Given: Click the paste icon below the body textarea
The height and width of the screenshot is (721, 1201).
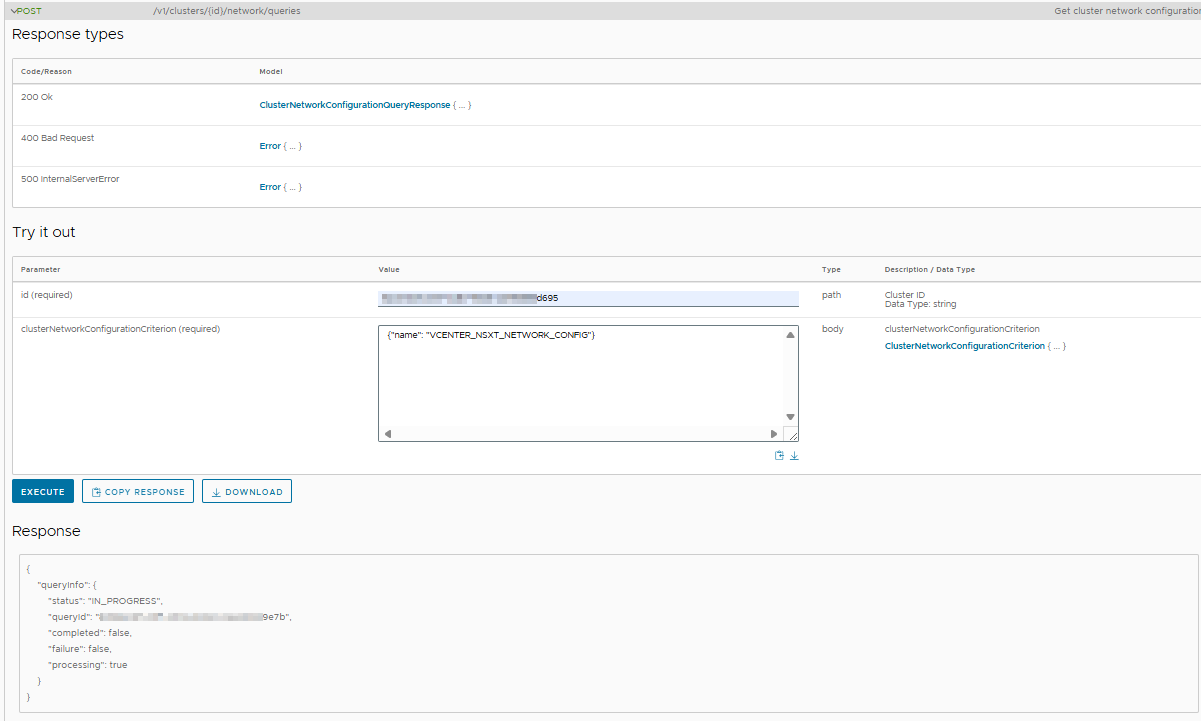Looking at the screenshot, I should coord(779,455).
